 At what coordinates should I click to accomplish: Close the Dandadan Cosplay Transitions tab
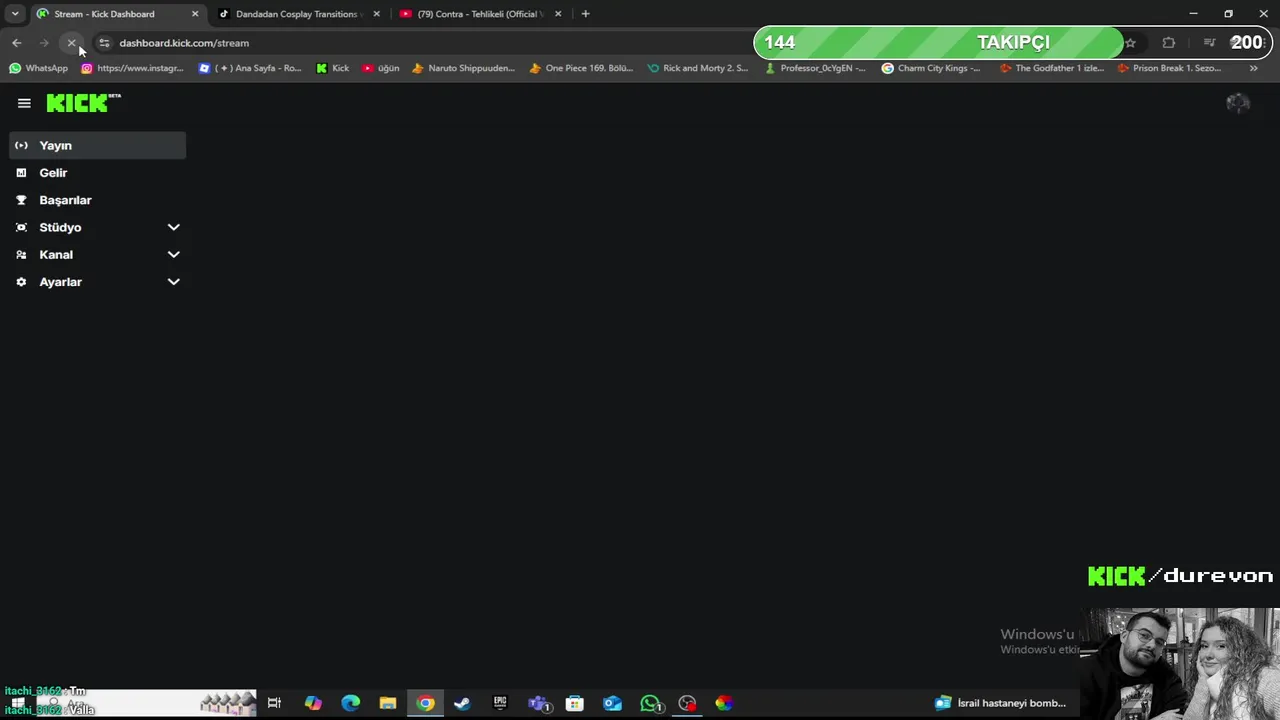(376, 14)
